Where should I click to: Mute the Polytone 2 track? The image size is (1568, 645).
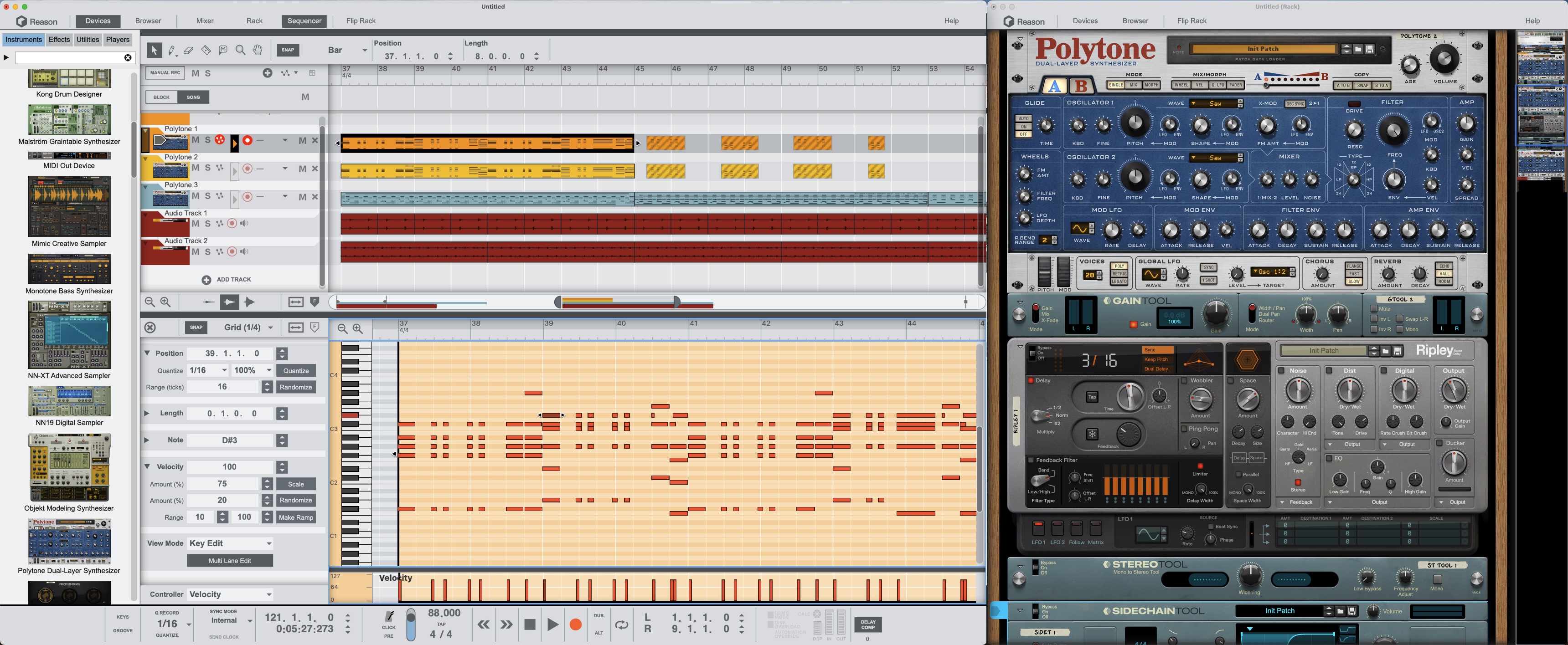click(196, 168)
